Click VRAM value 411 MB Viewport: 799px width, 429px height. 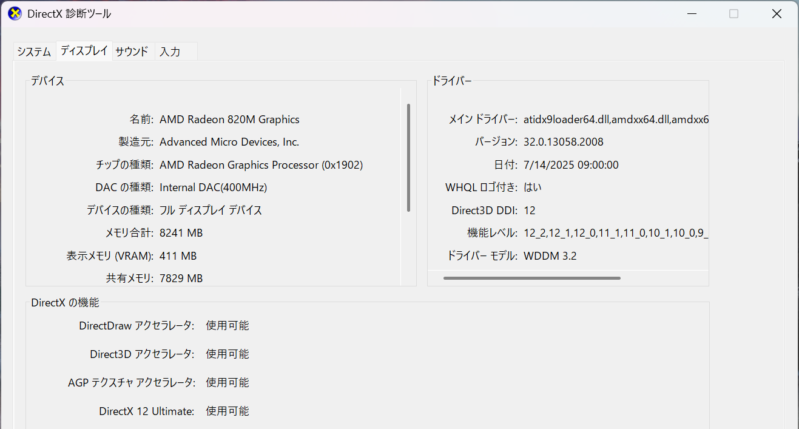[x=178, y=256]
